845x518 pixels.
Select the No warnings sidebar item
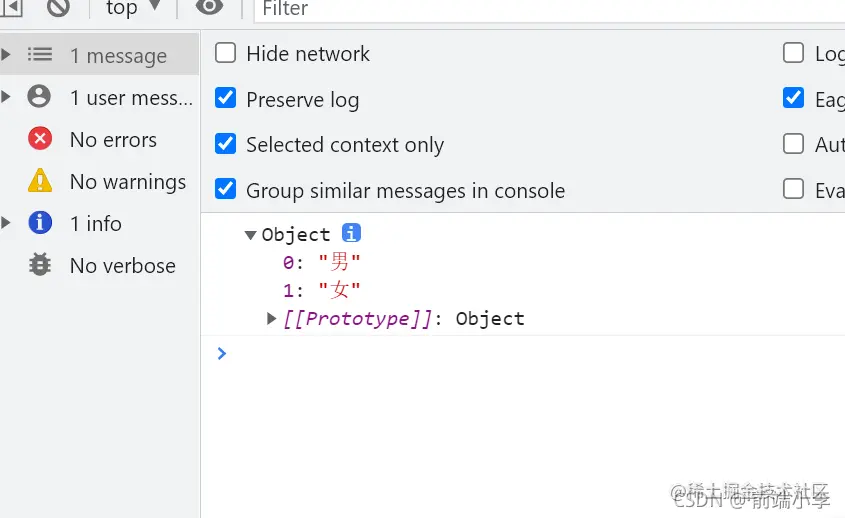click(x=127, y=182)
